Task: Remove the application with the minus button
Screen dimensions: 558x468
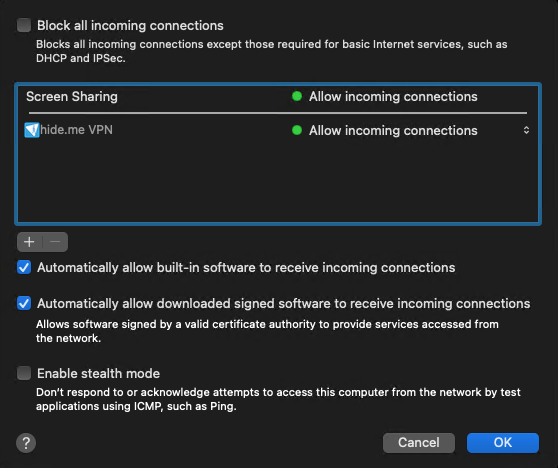Action: 55,242
